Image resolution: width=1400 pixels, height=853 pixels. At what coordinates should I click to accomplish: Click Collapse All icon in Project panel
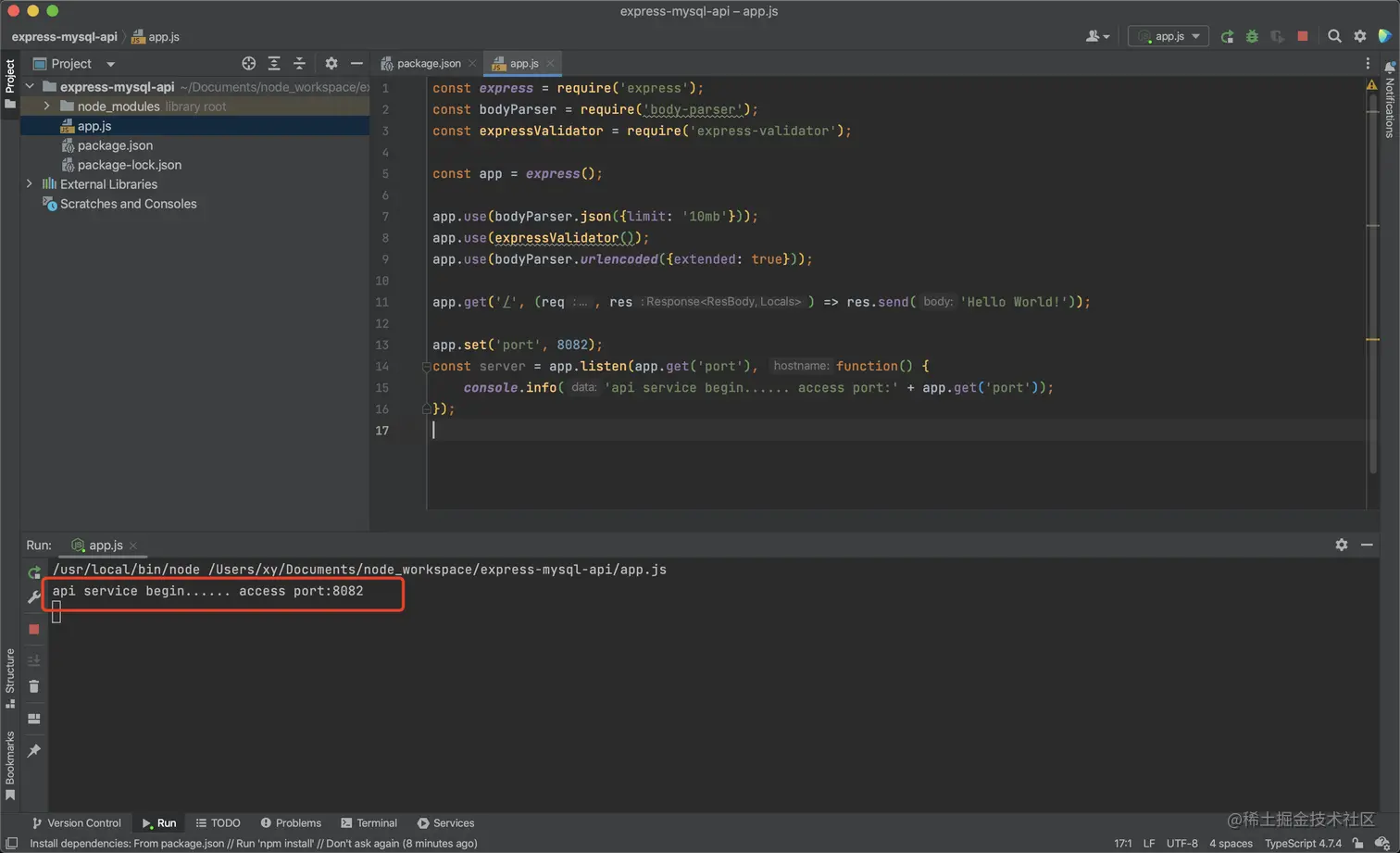click(x=299, y=63)
